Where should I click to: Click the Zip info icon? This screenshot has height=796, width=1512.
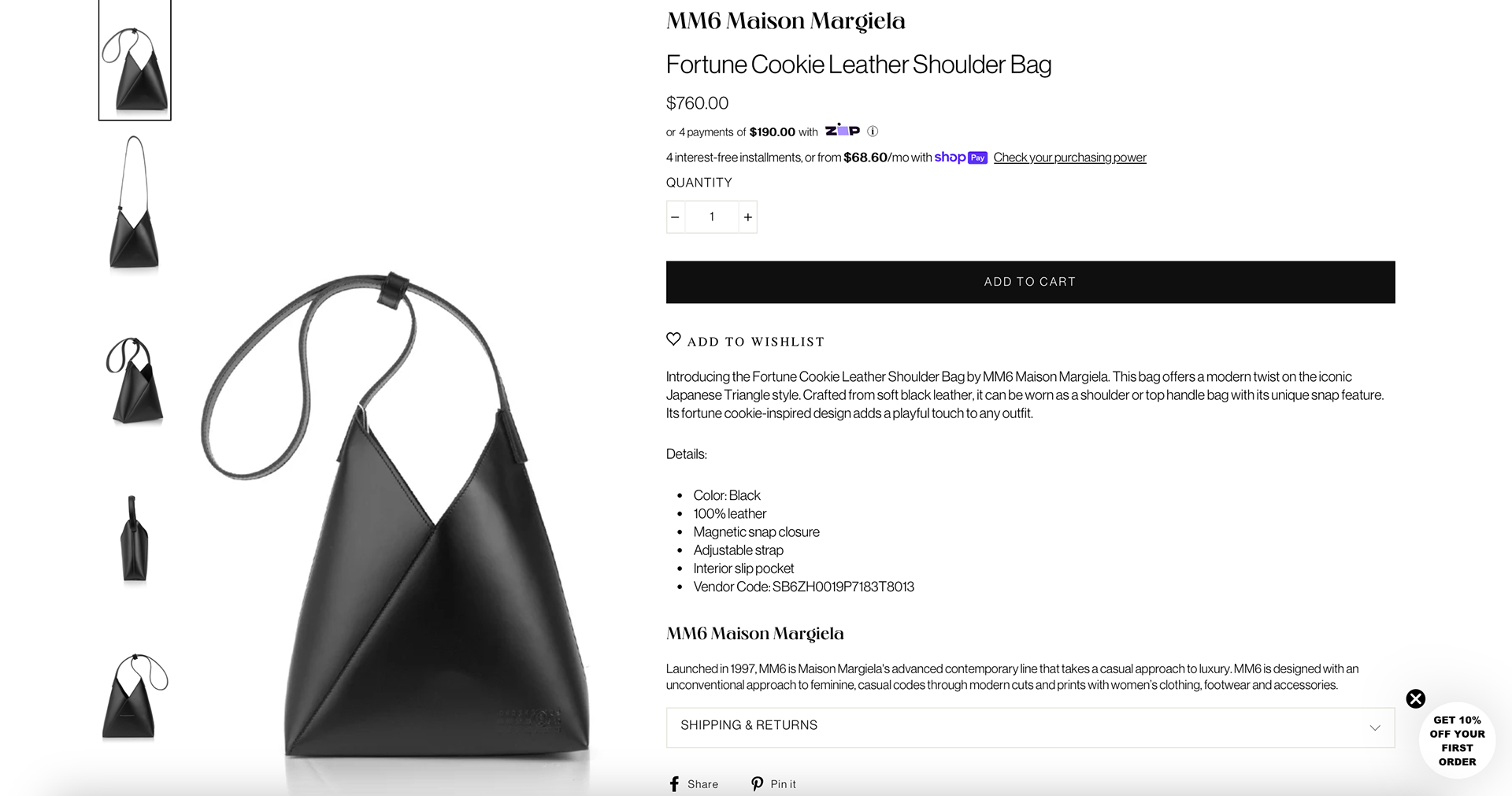coord(873,131)
